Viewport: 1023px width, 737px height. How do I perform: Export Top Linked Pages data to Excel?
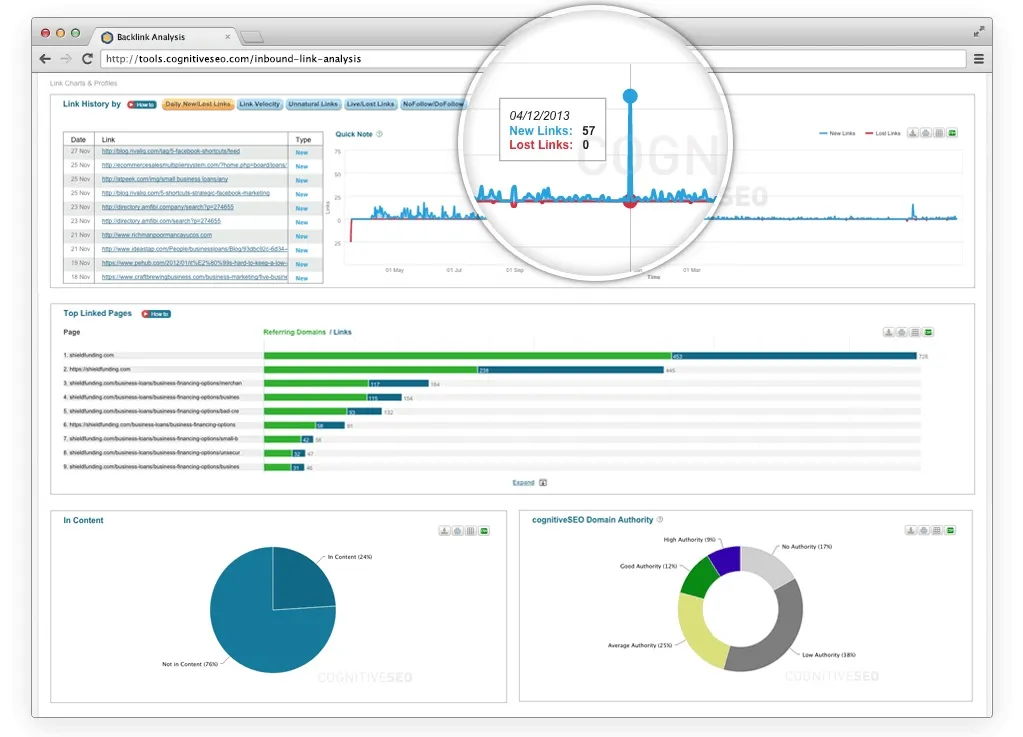click(928, 332)
